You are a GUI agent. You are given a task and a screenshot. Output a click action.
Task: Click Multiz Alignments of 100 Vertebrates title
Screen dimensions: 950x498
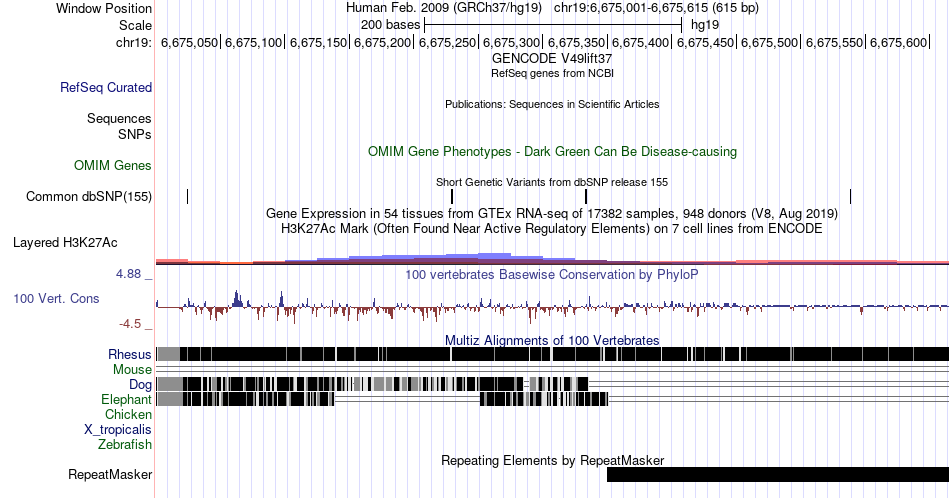pyautogui.click(x=552, y=340)
